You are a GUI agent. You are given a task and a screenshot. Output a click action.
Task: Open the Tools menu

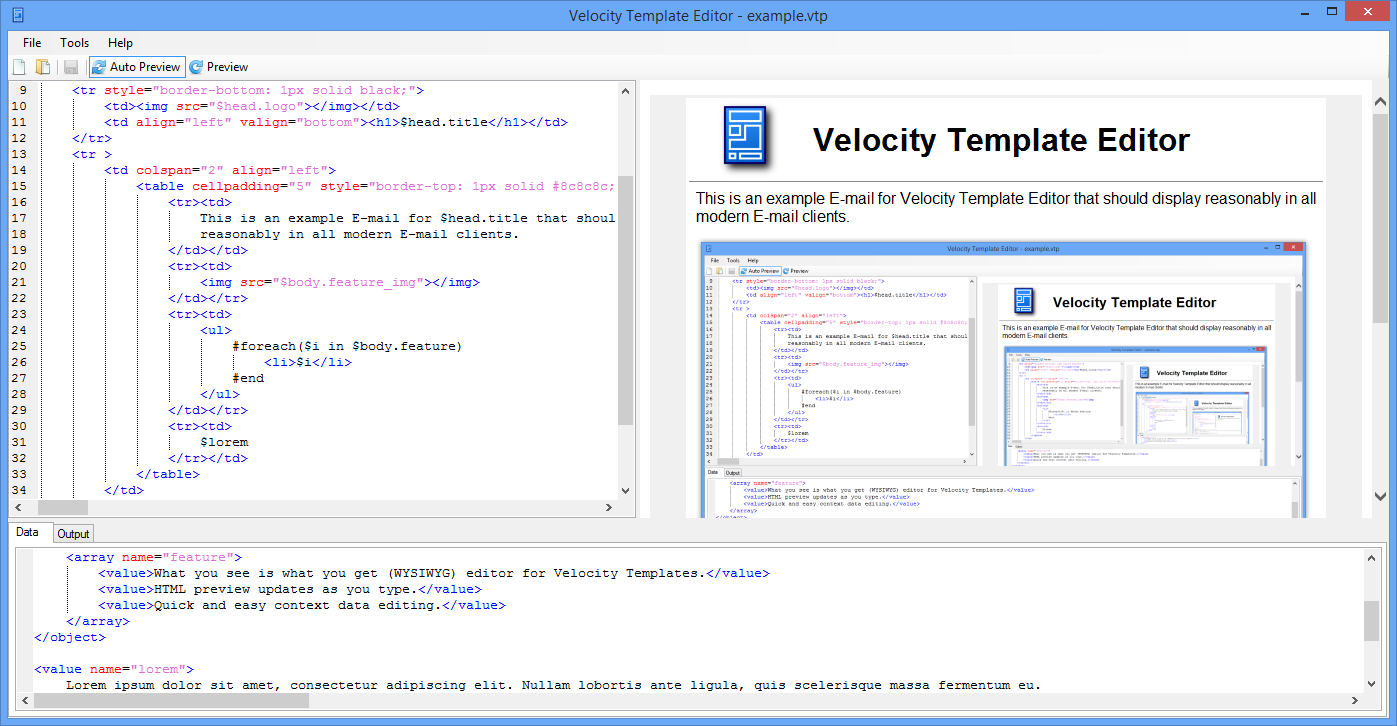pyautogui.click(x=74, y=43)
